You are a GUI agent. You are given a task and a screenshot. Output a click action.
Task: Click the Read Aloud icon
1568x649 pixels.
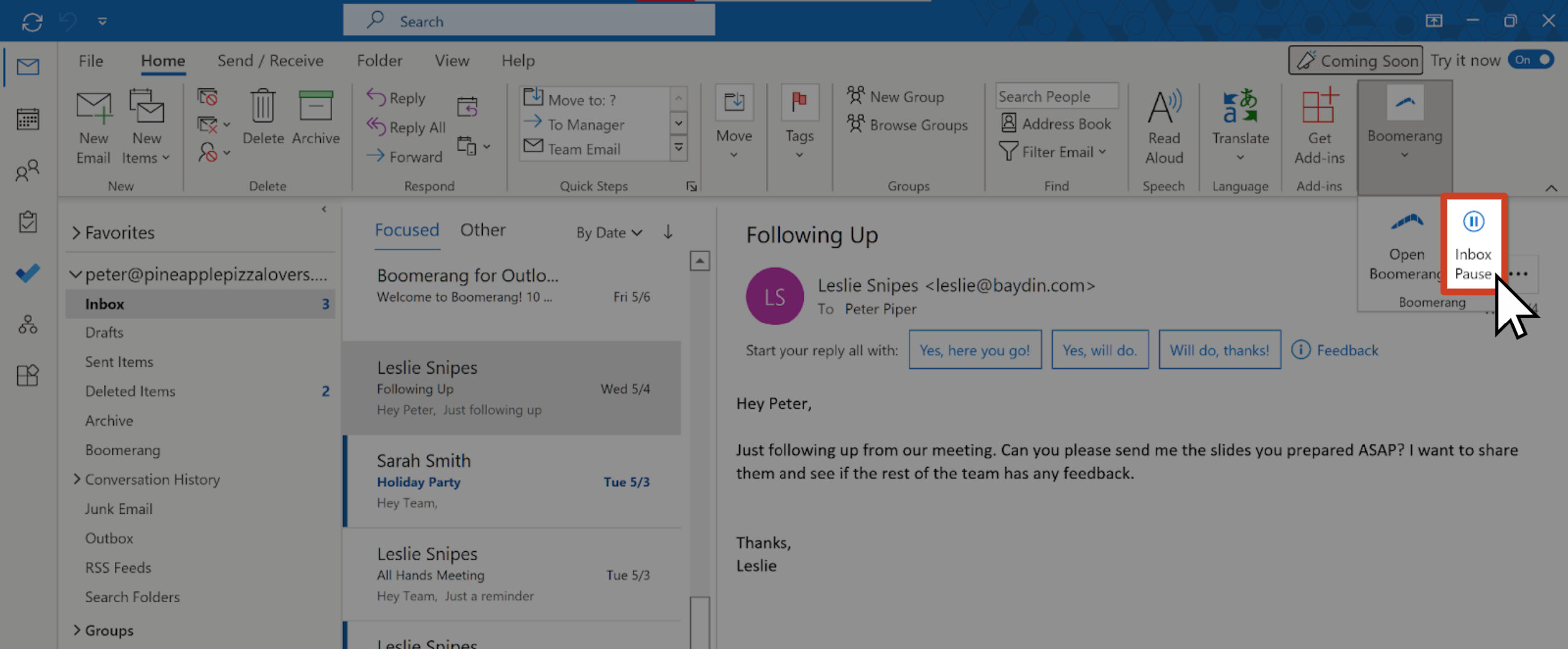[x=1163, y=127]
